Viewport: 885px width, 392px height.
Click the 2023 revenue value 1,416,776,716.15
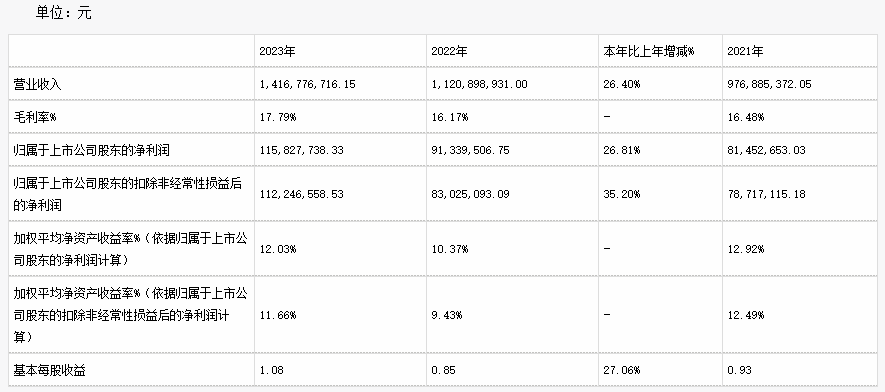click(x=308, y=85)
